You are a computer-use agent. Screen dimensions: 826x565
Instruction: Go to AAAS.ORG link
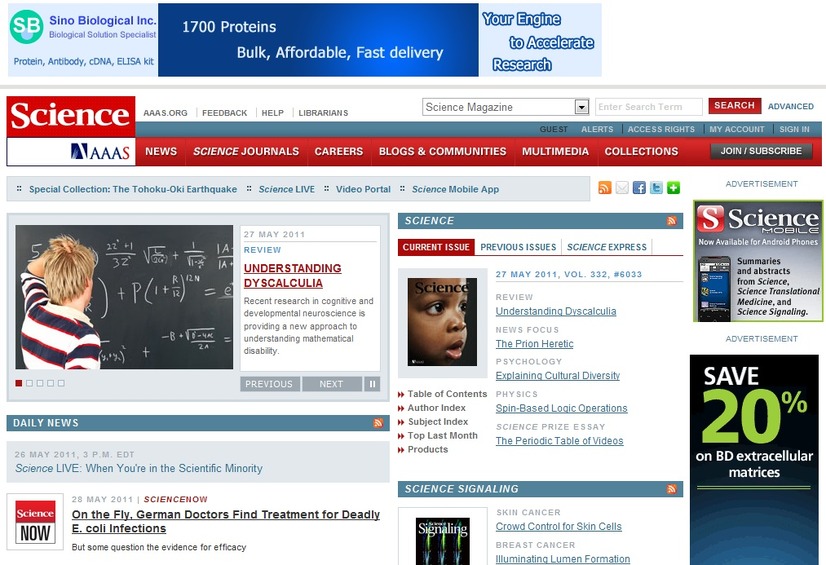[165, 113]
